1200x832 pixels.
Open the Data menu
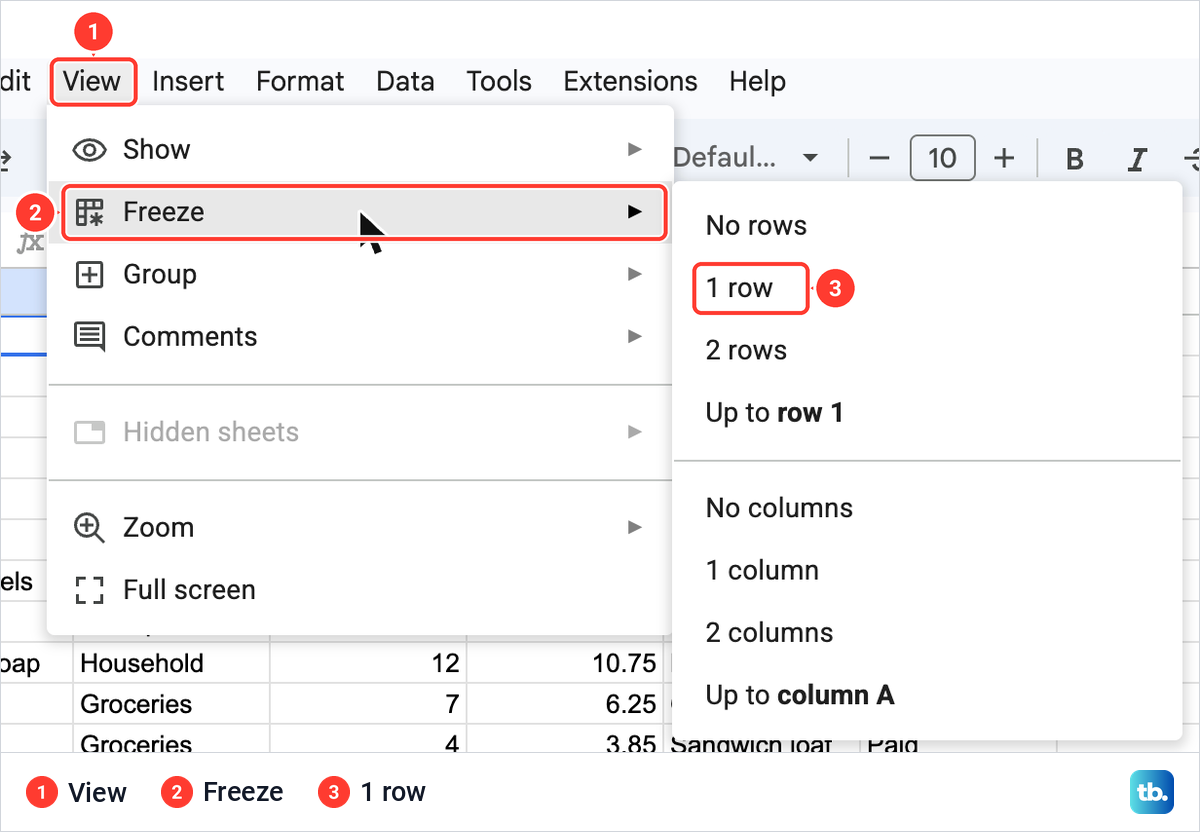pyautogui.click(x=405, y=81)
